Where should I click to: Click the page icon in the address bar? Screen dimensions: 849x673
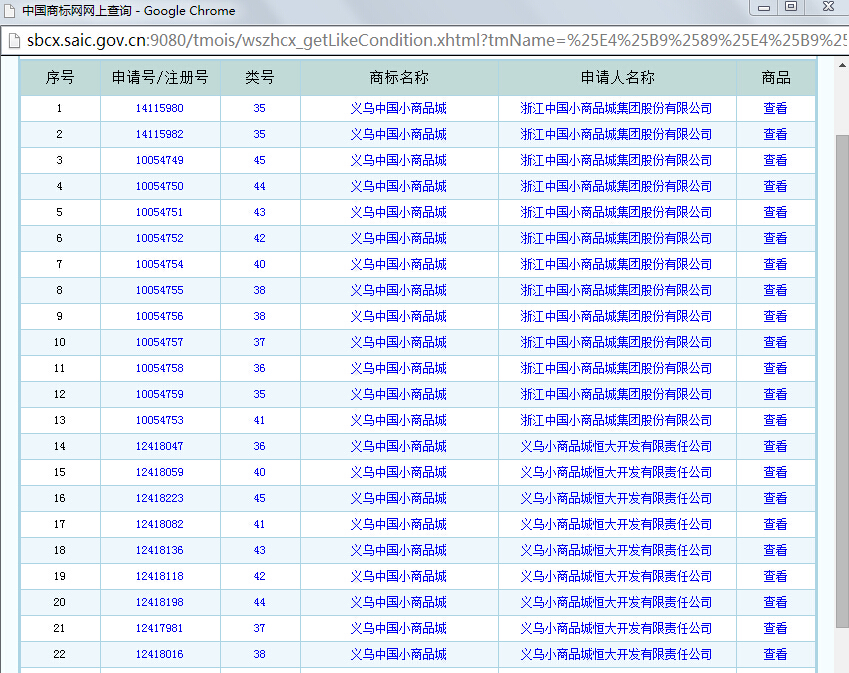click(x=14, y=41)
